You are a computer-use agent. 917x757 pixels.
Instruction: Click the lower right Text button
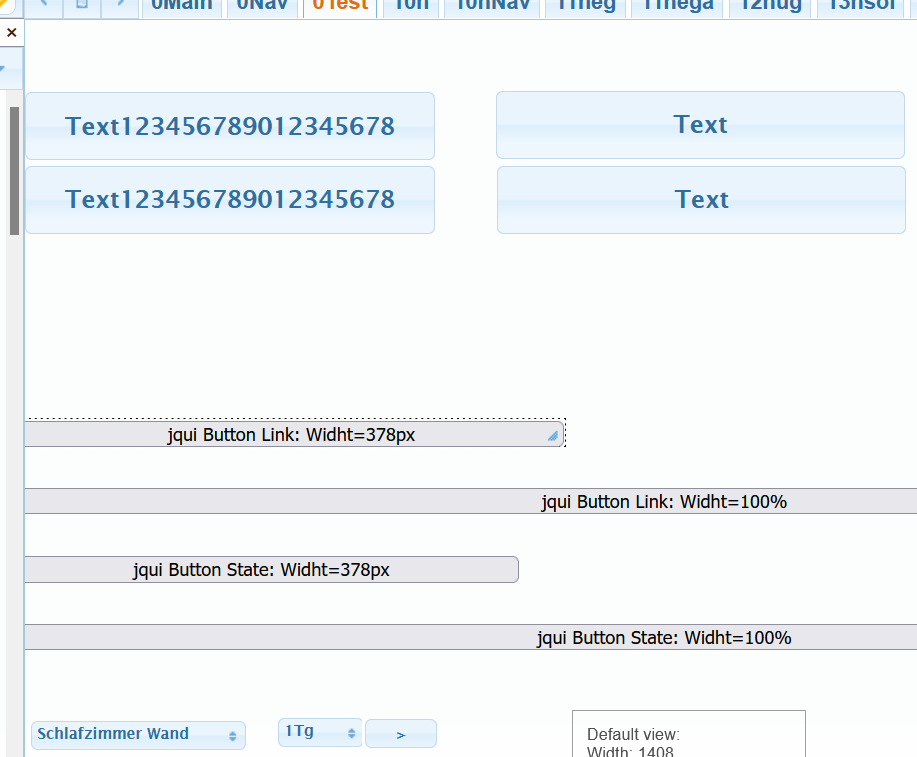point(701,200)
